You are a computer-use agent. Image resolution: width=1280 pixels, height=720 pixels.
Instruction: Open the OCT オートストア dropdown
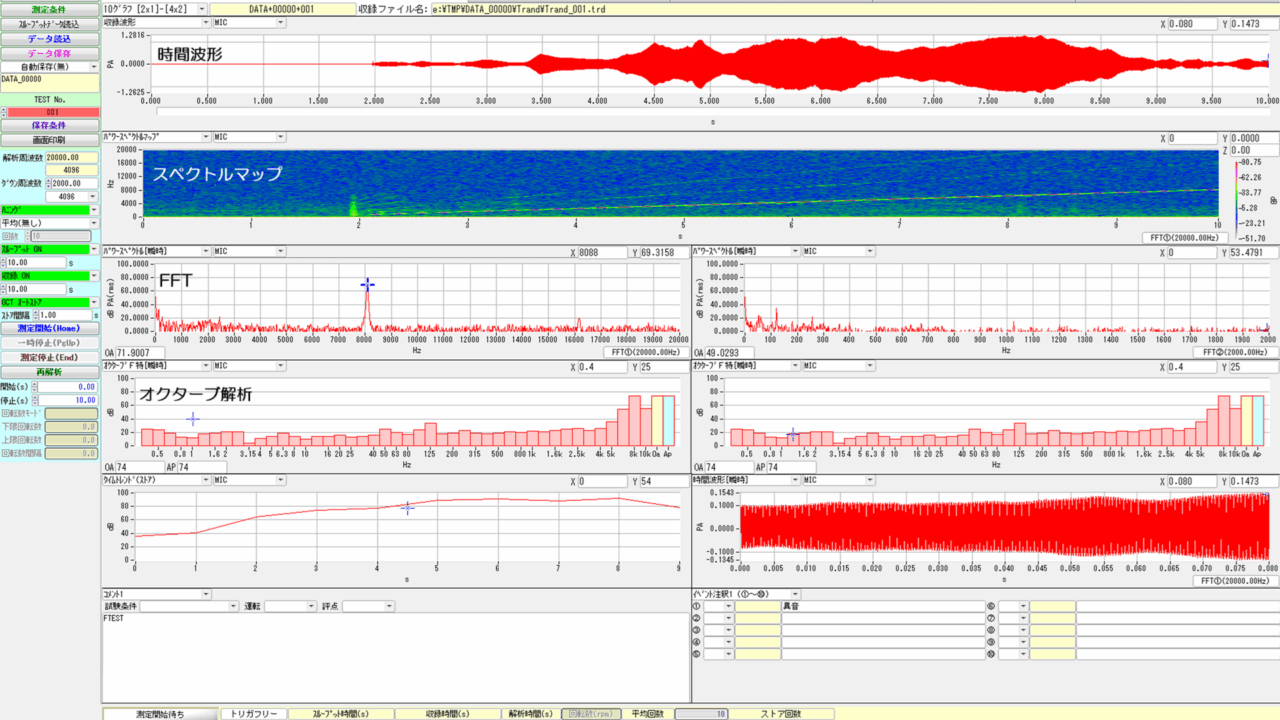coord(49,301)
